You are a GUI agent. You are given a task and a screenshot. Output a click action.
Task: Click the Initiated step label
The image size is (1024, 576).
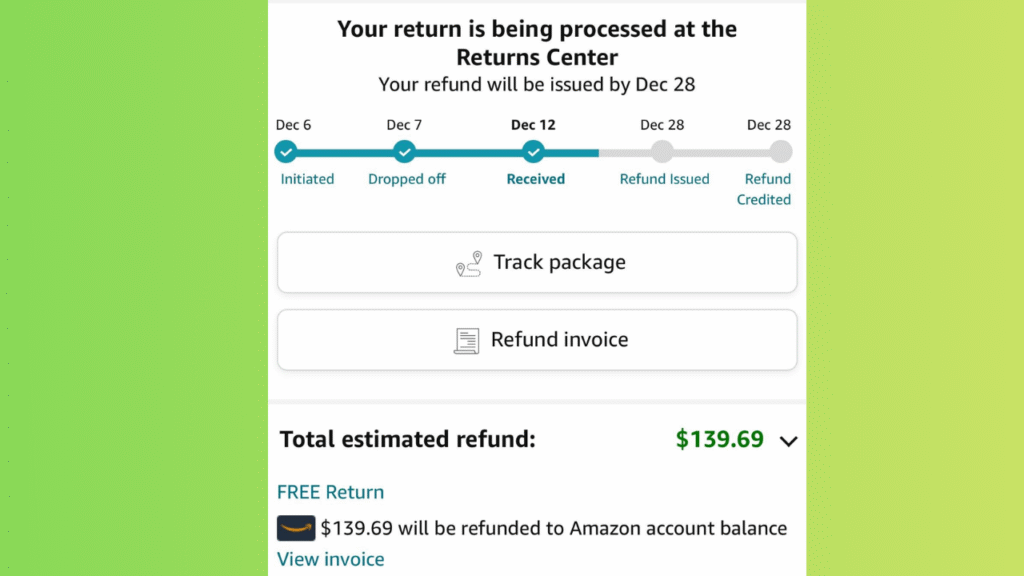click(307, 179)
